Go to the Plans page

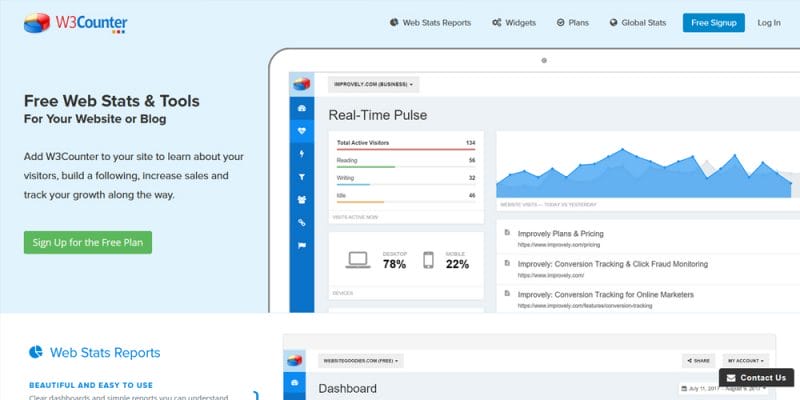click(572, 22)
